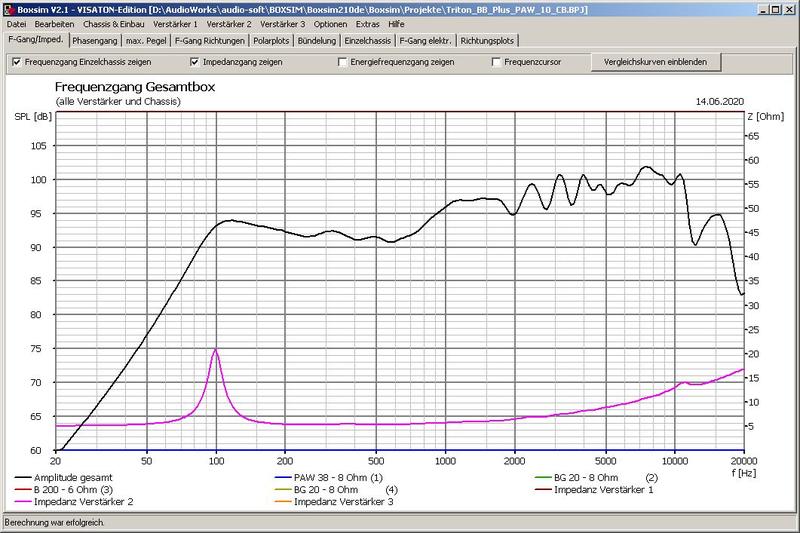The image size is (800, 533).
Task: Expand the Extras menu
Action: (x=367, y=24)
